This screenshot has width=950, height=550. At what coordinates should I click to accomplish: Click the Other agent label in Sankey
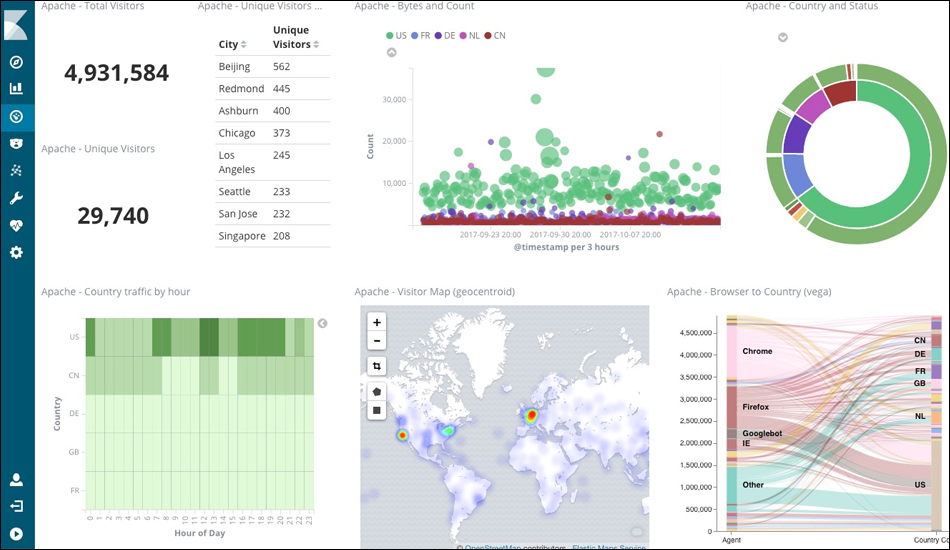[753, 485]
